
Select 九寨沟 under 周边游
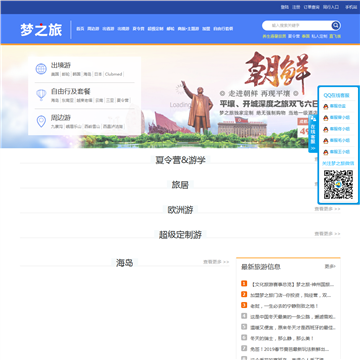(x=57, y=127)
